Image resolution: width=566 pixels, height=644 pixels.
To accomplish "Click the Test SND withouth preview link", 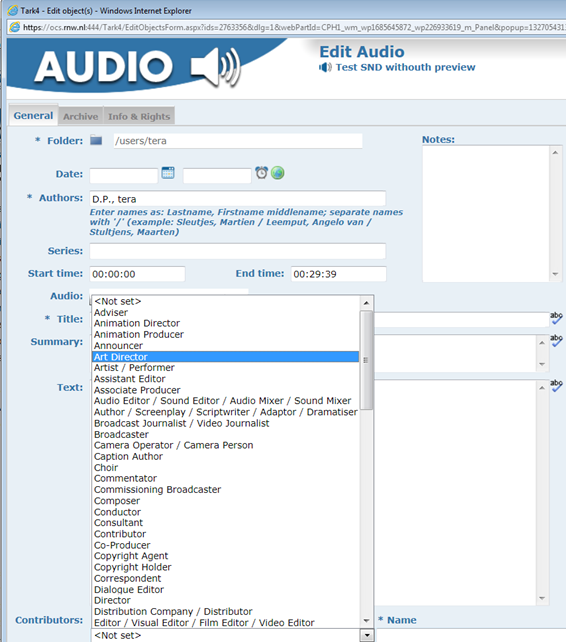I will pos(405,67).
